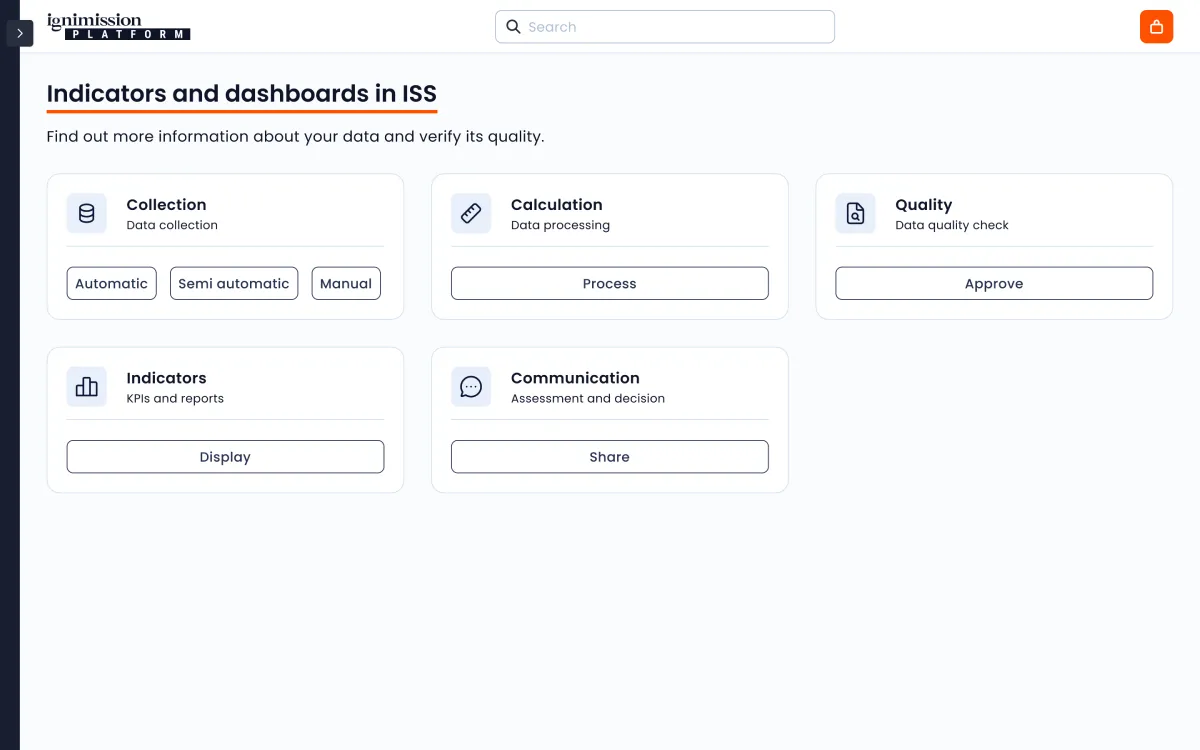Click the Collection card title

(166, 205)
